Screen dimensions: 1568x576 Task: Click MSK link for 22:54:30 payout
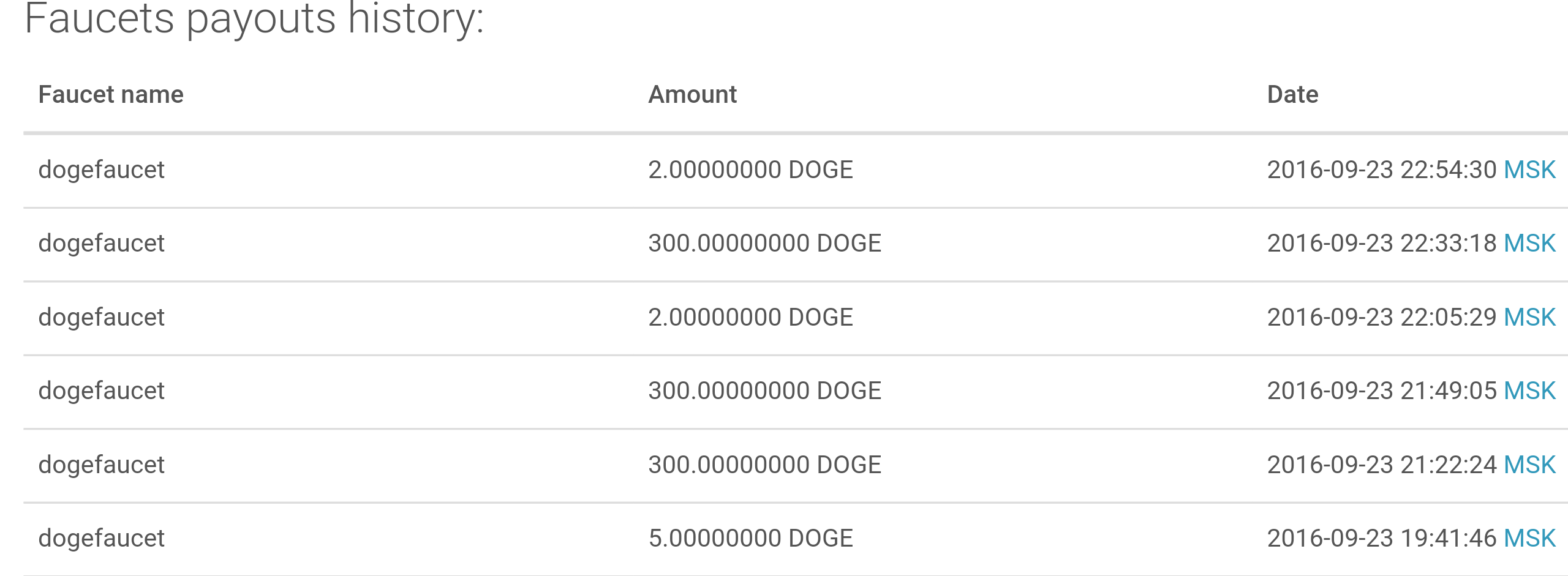point(1529,170)
